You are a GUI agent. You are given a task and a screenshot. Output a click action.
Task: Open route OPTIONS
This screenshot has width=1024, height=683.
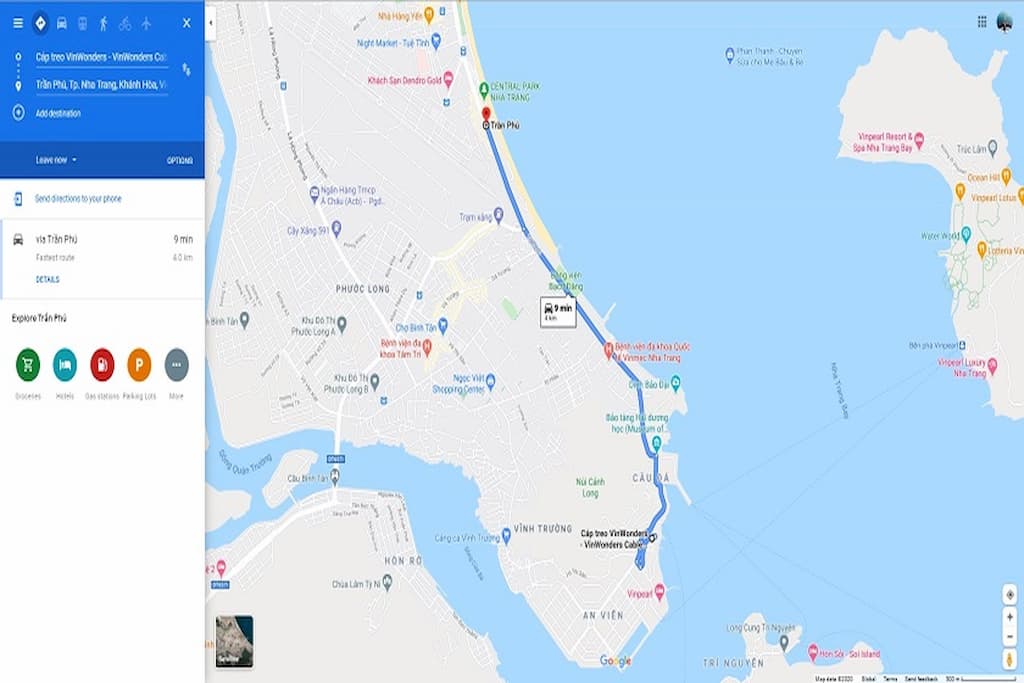point(180,161)
